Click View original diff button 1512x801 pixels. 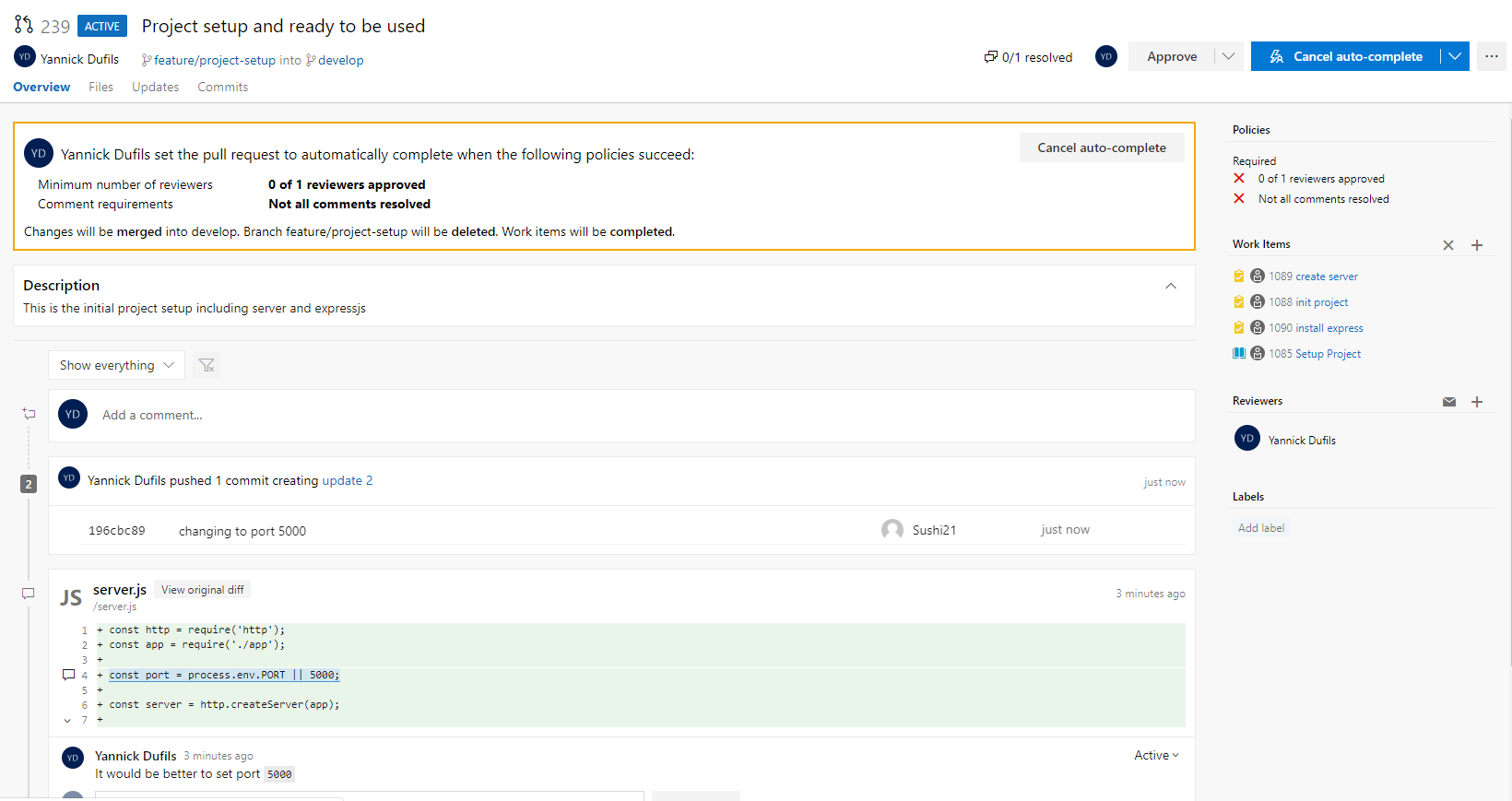coord(202,590)
